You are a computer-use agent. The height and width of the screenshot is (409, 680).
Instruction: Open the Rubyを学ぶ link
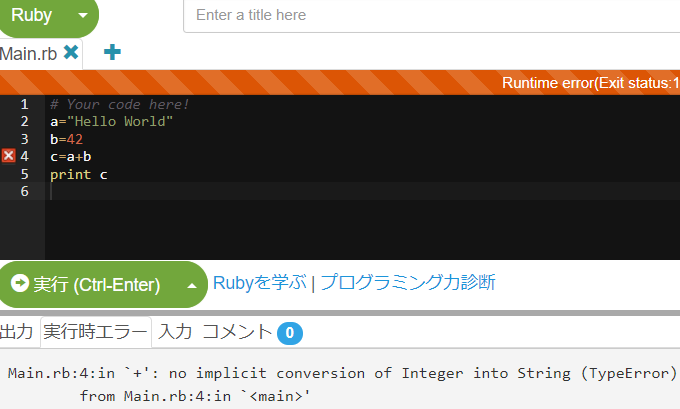pyautogui.click(x=259, y=283)
